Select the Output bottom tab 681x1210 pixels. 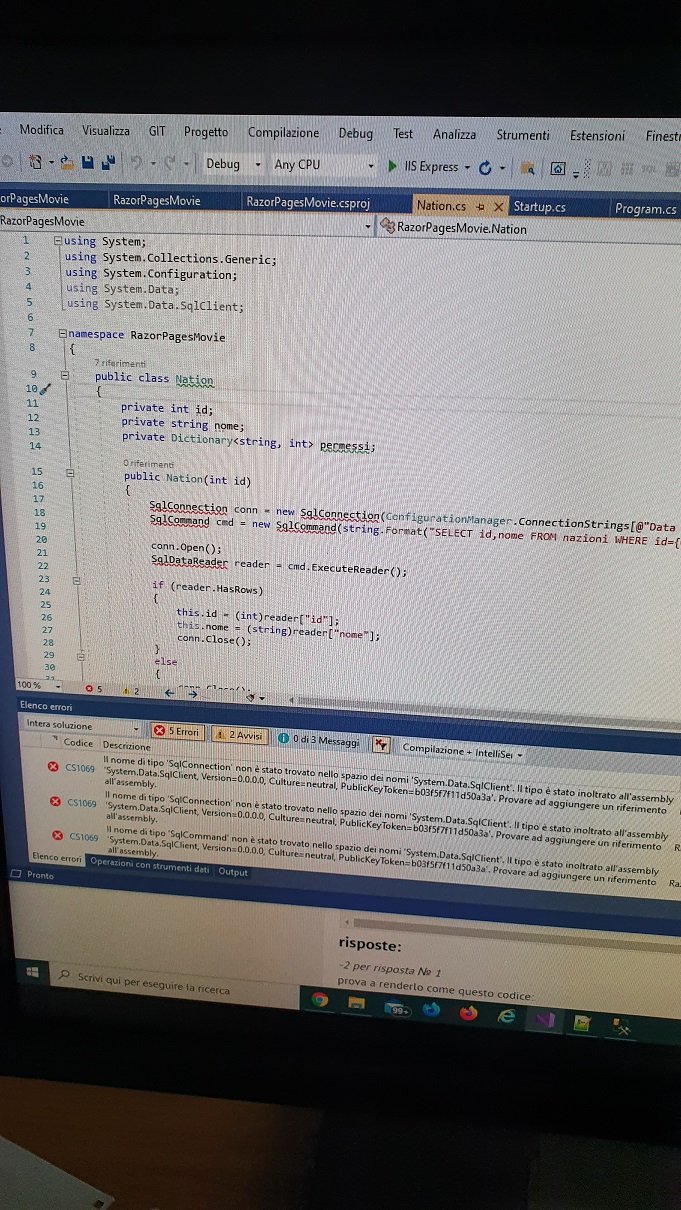tap(233, 872)
